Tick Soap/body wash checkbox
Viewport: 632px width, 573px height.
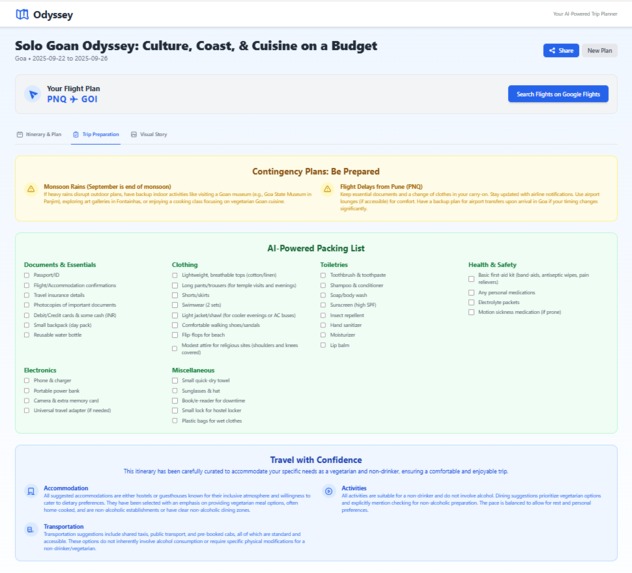pos(323,295)
